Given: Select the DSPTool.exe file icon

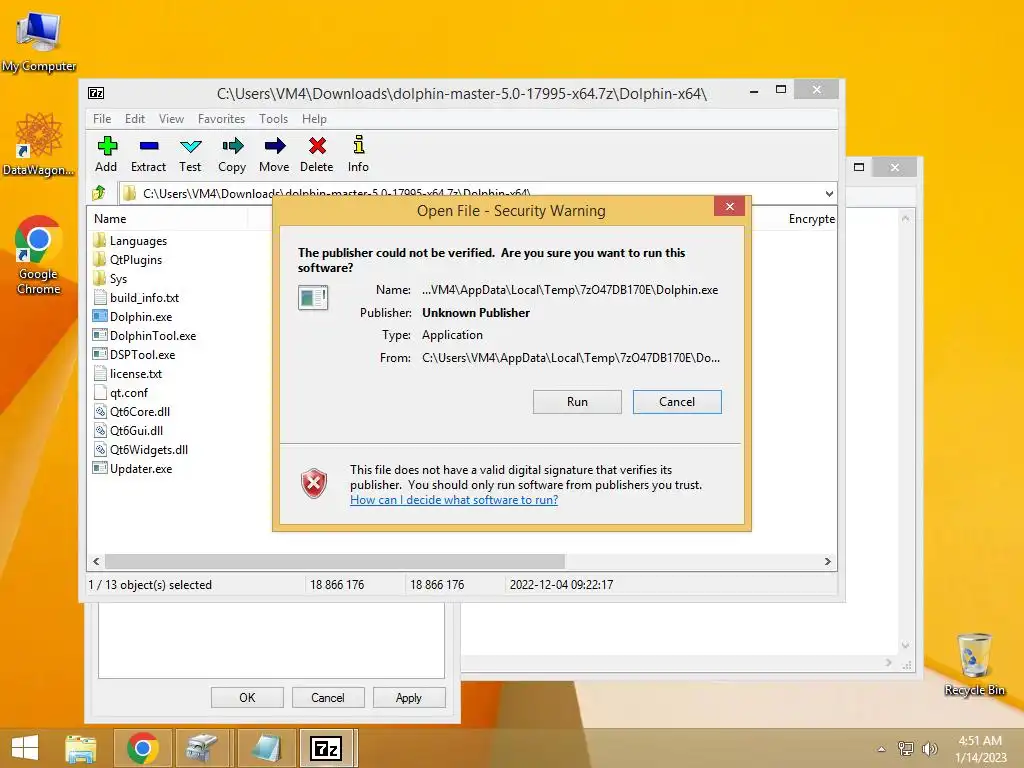Looking at the screenshot, I should [100, 354].
